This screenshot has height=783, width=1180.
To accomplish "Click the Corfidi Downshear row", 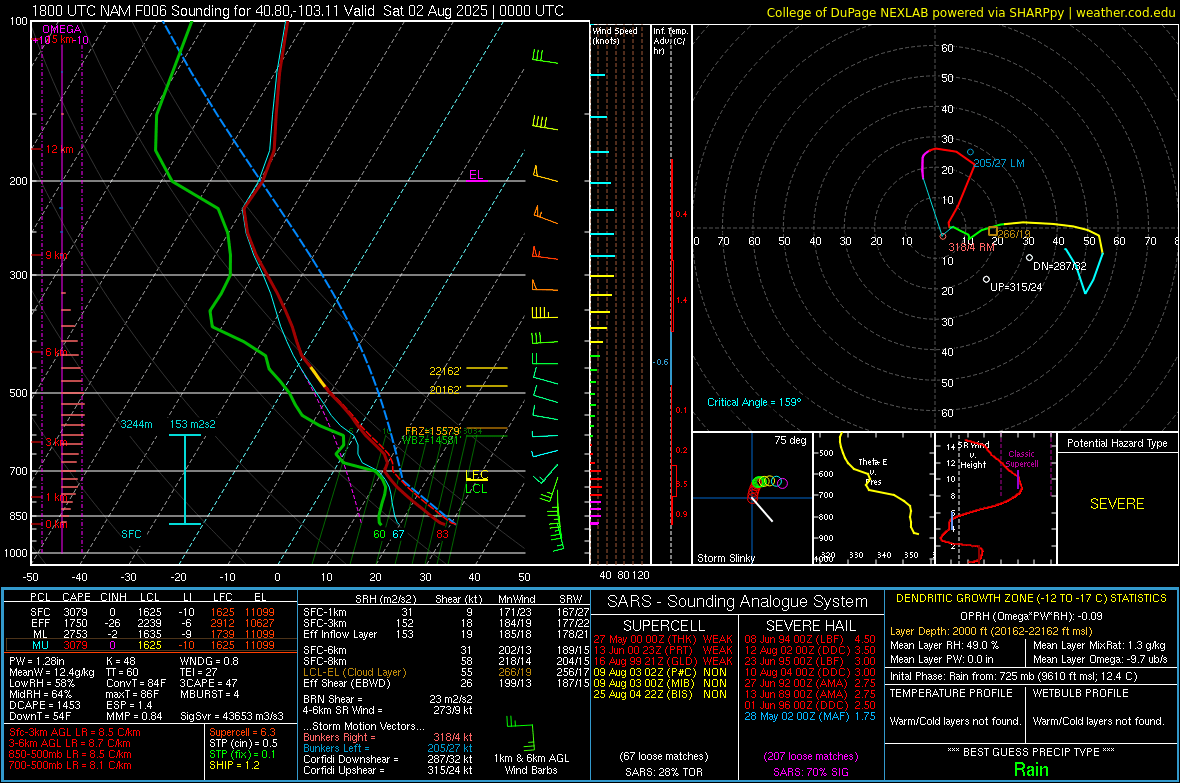I will 388,759.
